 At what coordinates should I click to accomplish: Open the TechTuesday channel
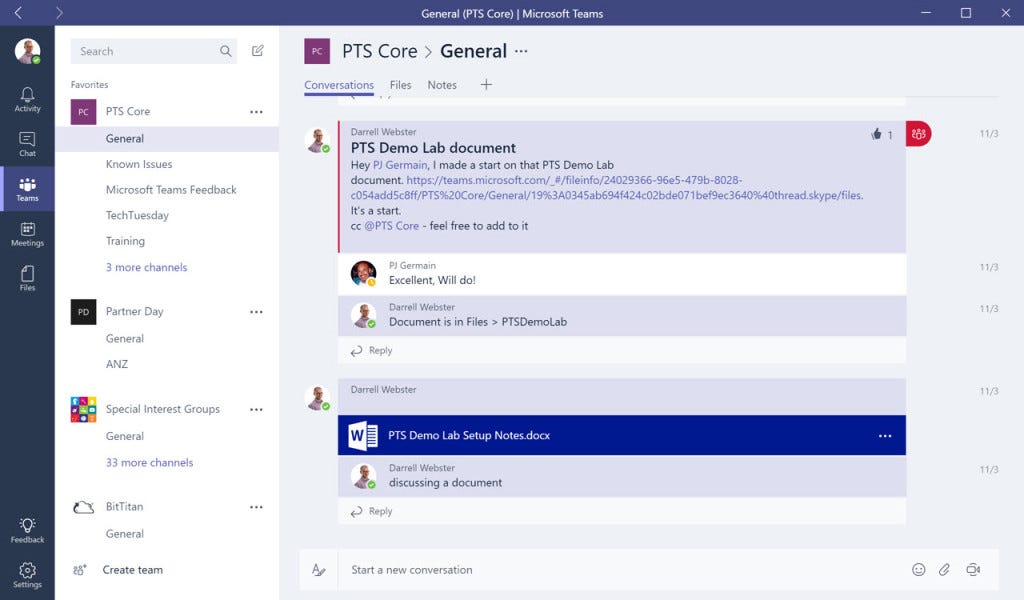click(x=137, y=215)
